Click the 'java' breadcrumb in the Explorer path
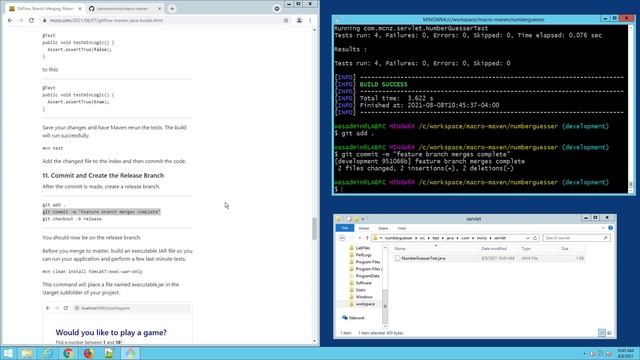This screenshot has width=640, height=360. (450, 238)
